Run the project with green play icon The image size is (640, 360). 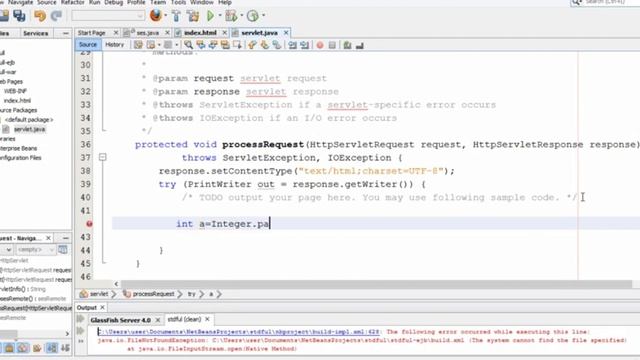pyautogui.click(x=211, y=16)
